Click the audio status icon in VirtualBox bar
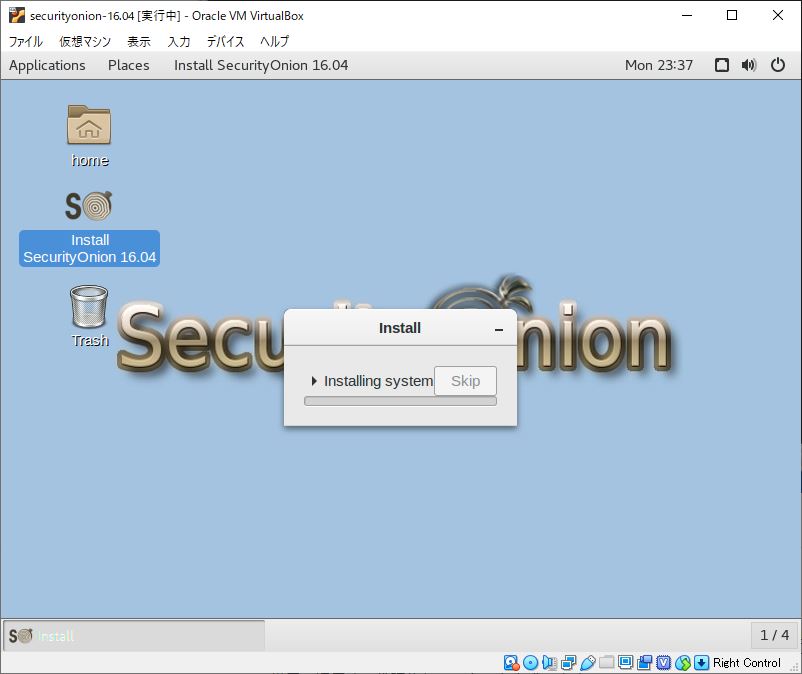This screenshot has height=674, width=802. 549,663
